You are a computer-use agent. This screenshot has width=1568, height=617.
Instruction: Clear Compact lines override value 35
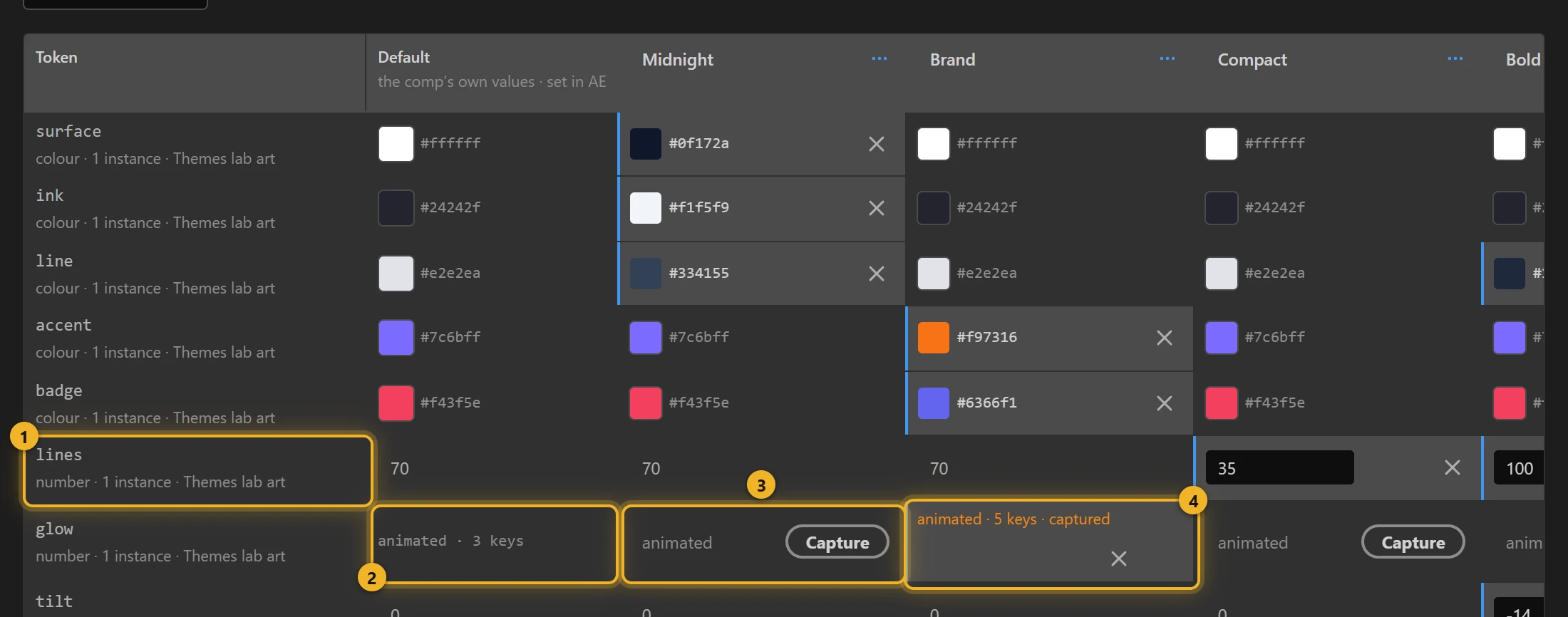pos(1452,467)
